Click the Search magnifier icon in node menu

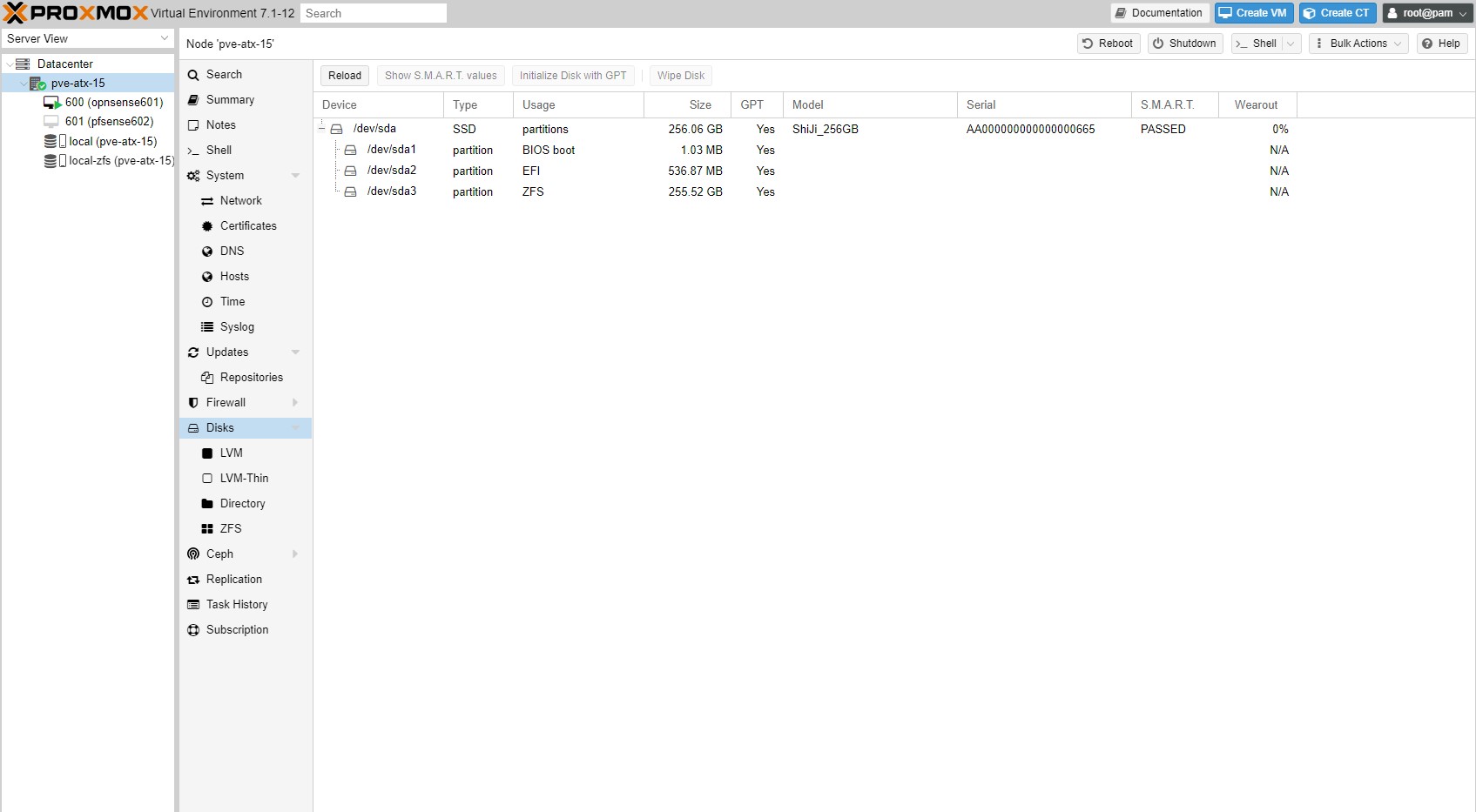[x=193, y=76]
